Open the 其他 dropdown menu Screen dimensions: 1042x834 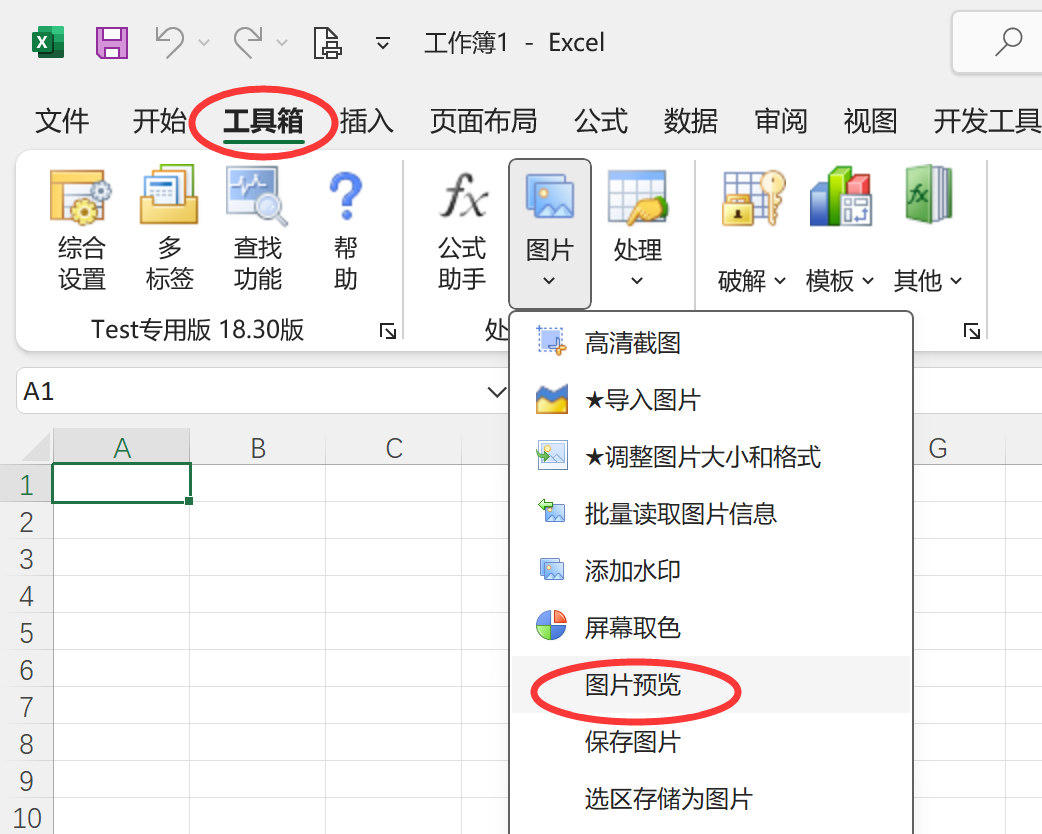click(x=928, y=281)
